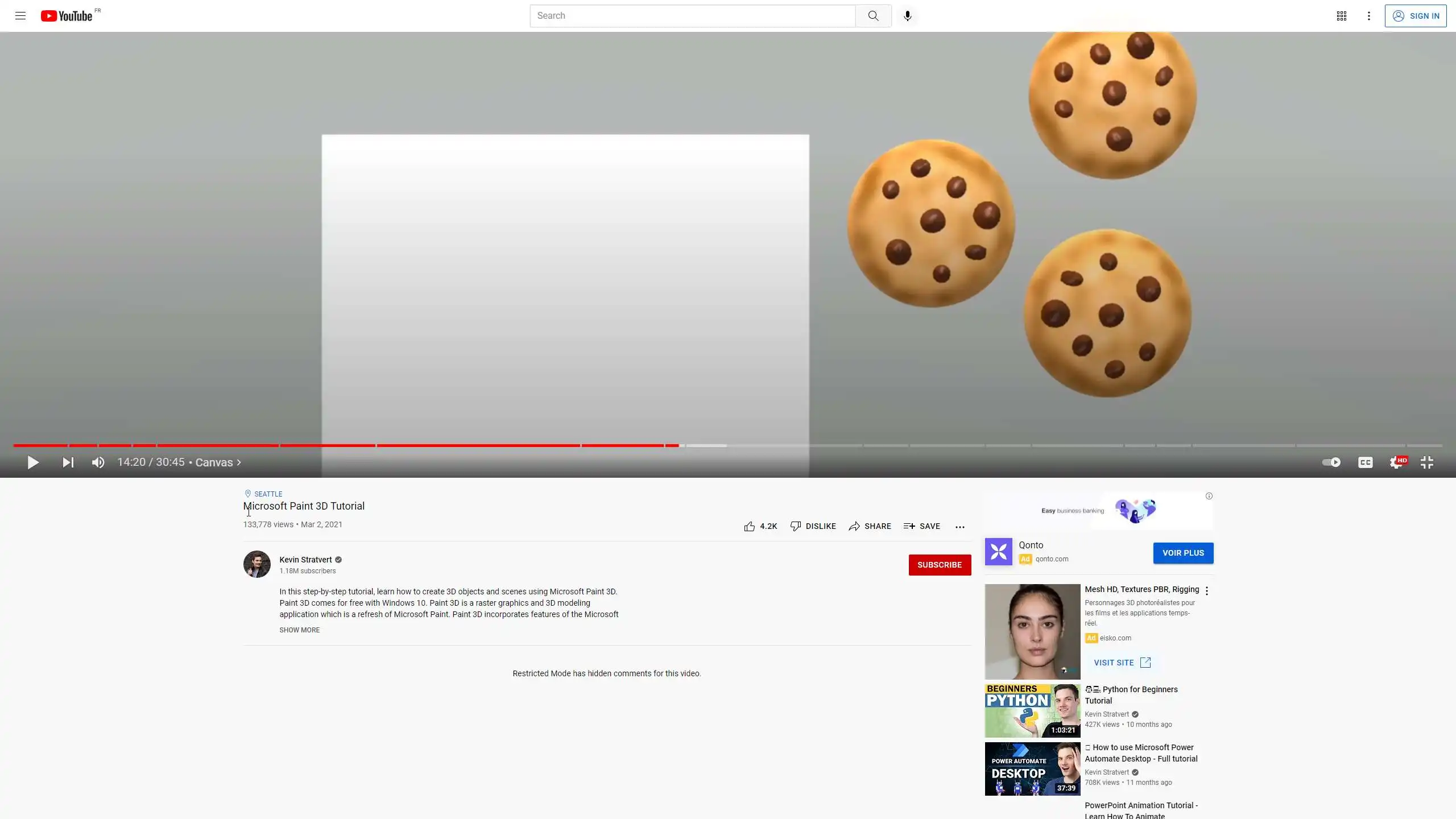Exit full screen mode
1456x819 pixels.
pyautogui.click(x=1426, y=462)
